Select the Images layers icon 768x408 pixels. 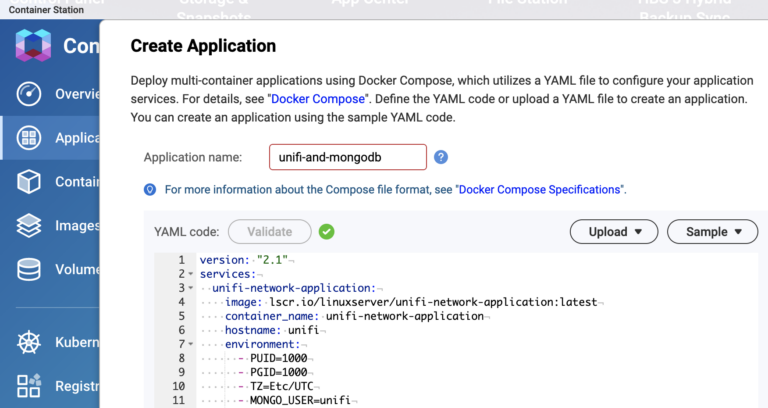29,226
